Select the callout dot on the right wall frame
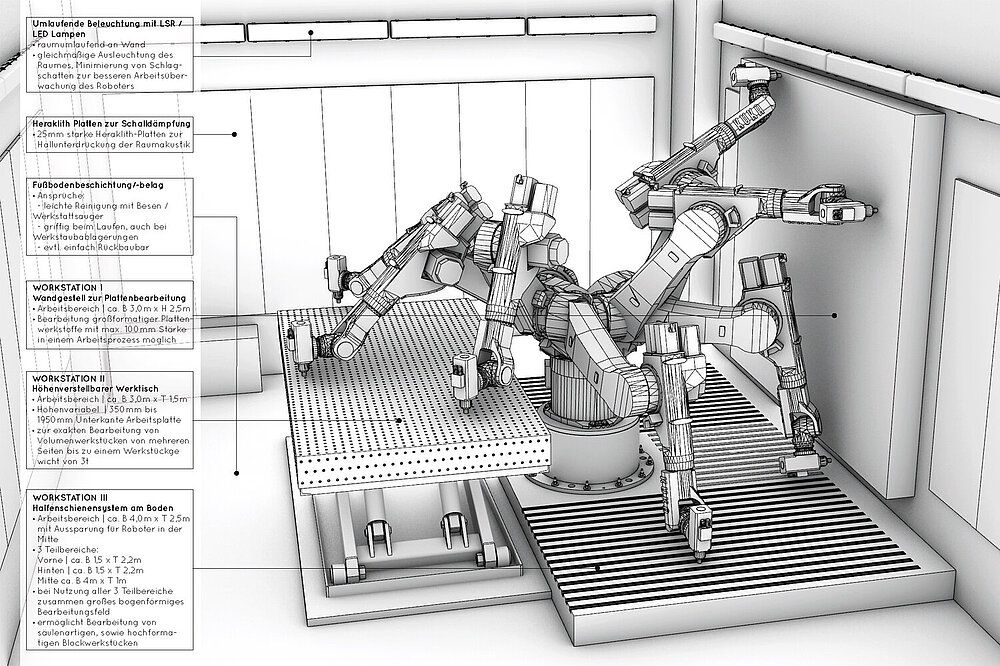Screen dimensions: 1000x666 pyautogui.click(x=835, y=315)
